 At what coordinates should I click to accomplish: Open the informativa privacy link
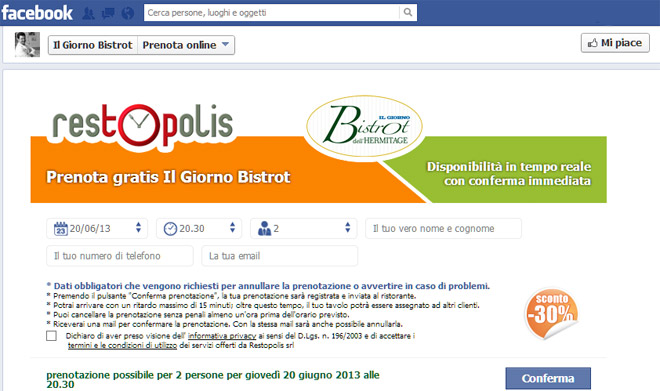(222, 336)
